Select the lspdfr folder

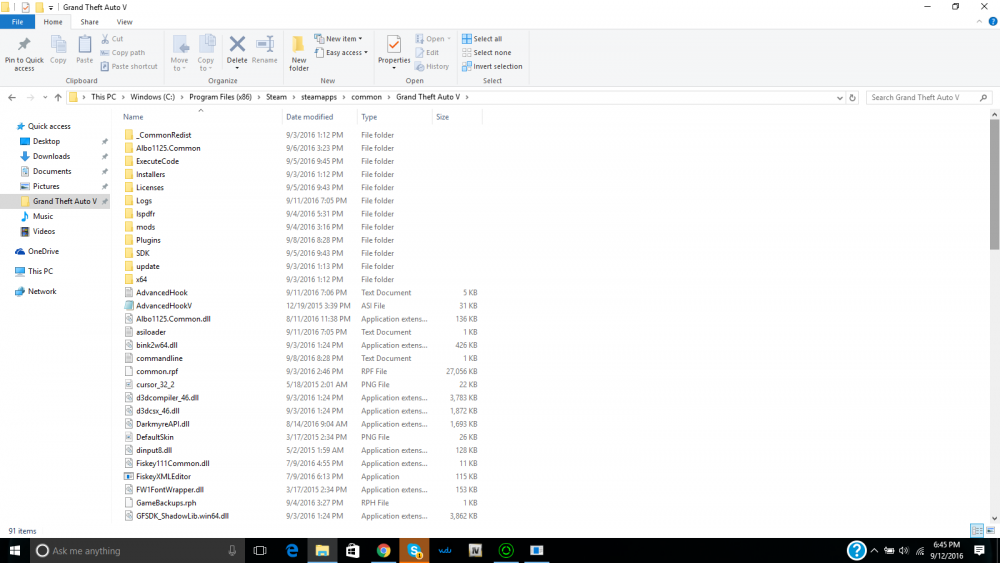click(145, 214)
